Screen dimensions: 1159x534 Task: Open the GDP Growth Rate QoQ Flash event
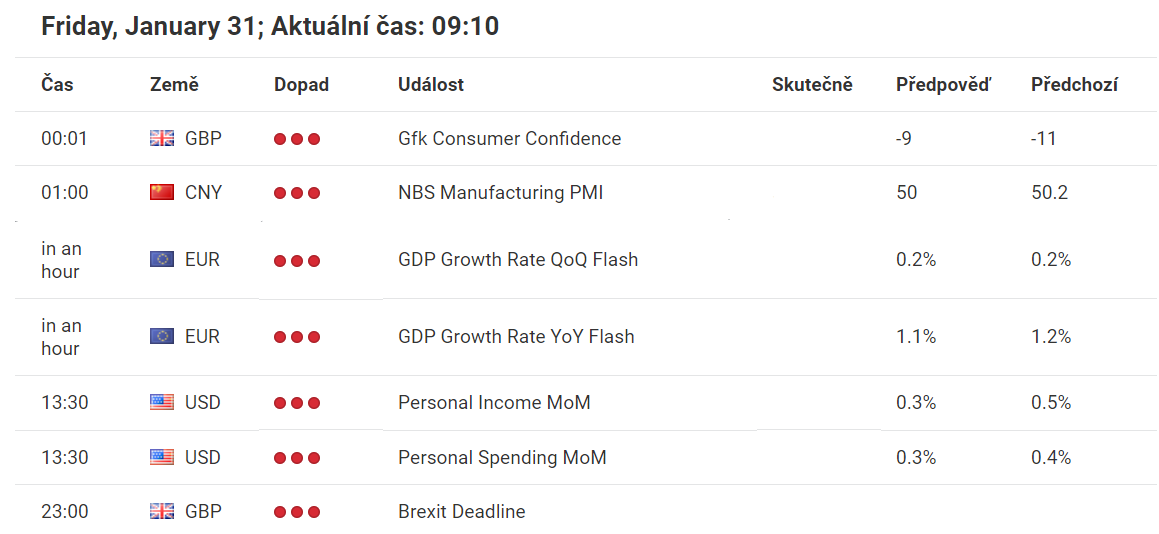(518, 260)
